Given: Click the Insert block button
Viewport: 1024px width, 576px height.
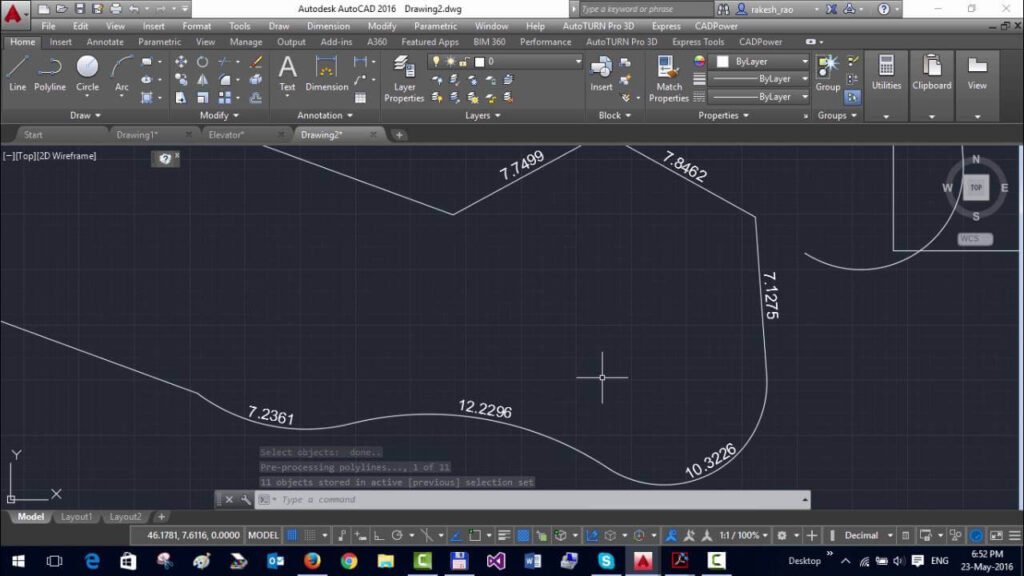Looking at the screenshot, I should [x=601, y=73].
